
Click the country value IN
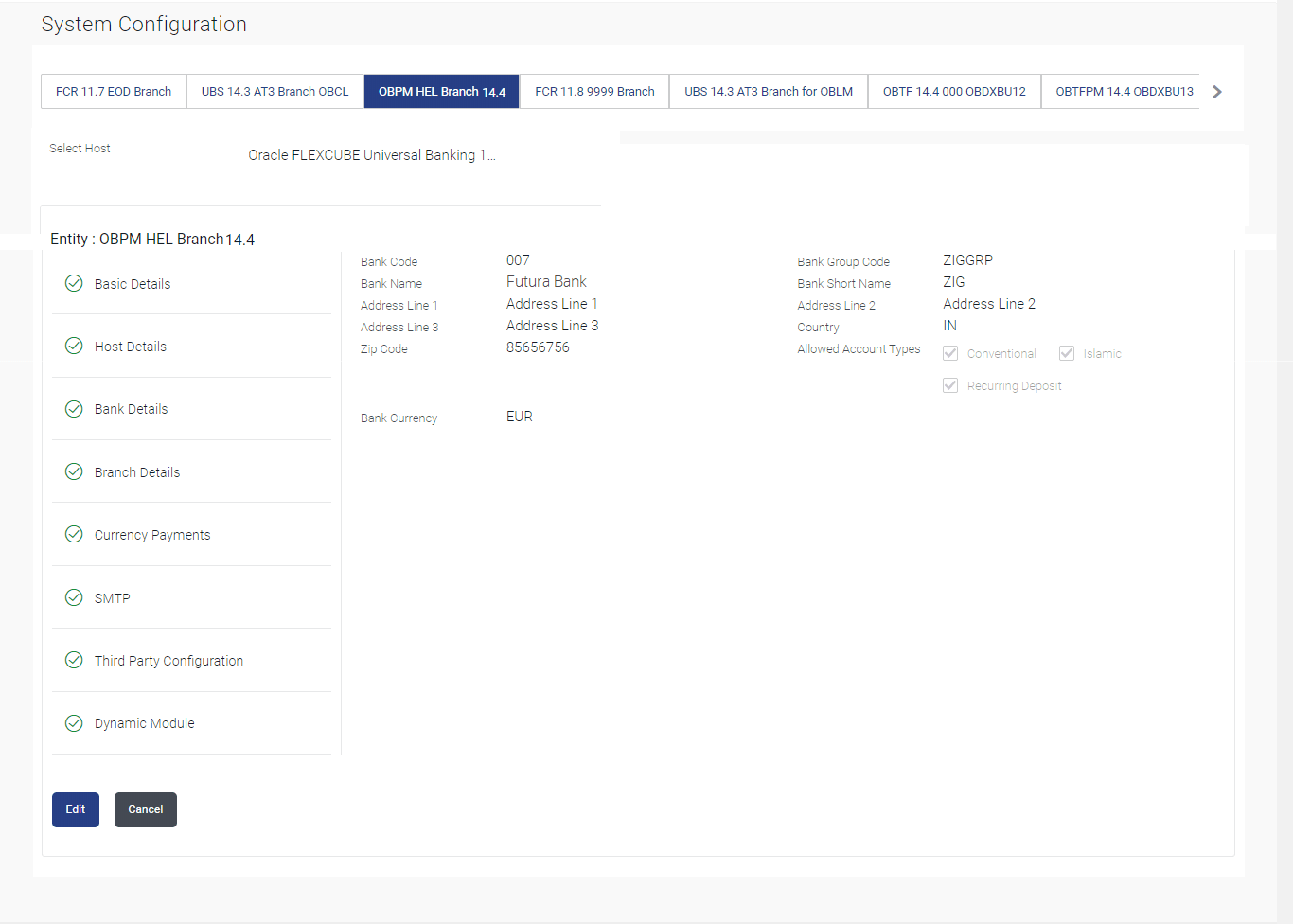(949, 326)
